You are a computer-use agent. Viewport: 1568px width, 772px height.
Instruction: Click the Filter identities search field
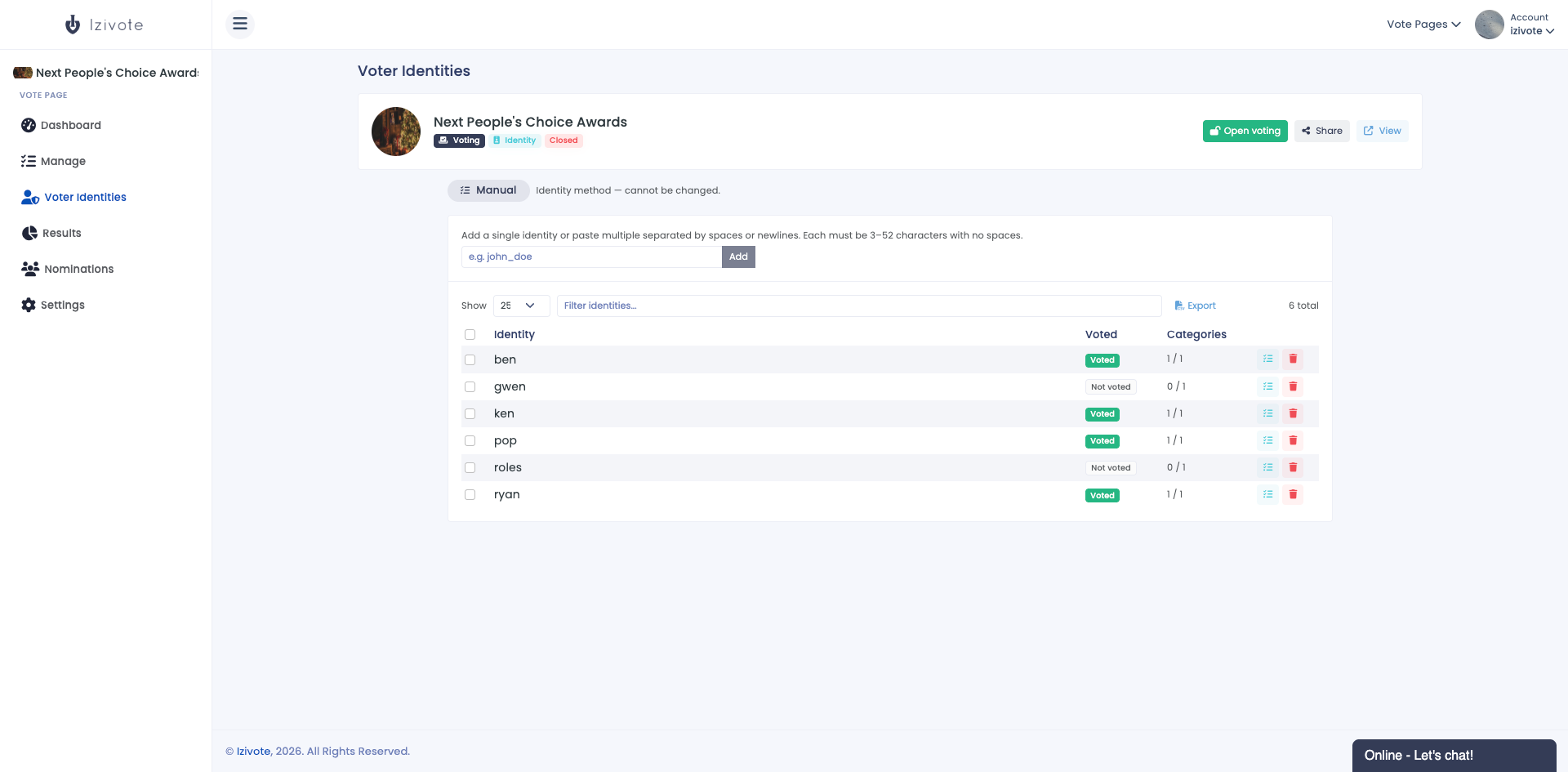(859, 306)
